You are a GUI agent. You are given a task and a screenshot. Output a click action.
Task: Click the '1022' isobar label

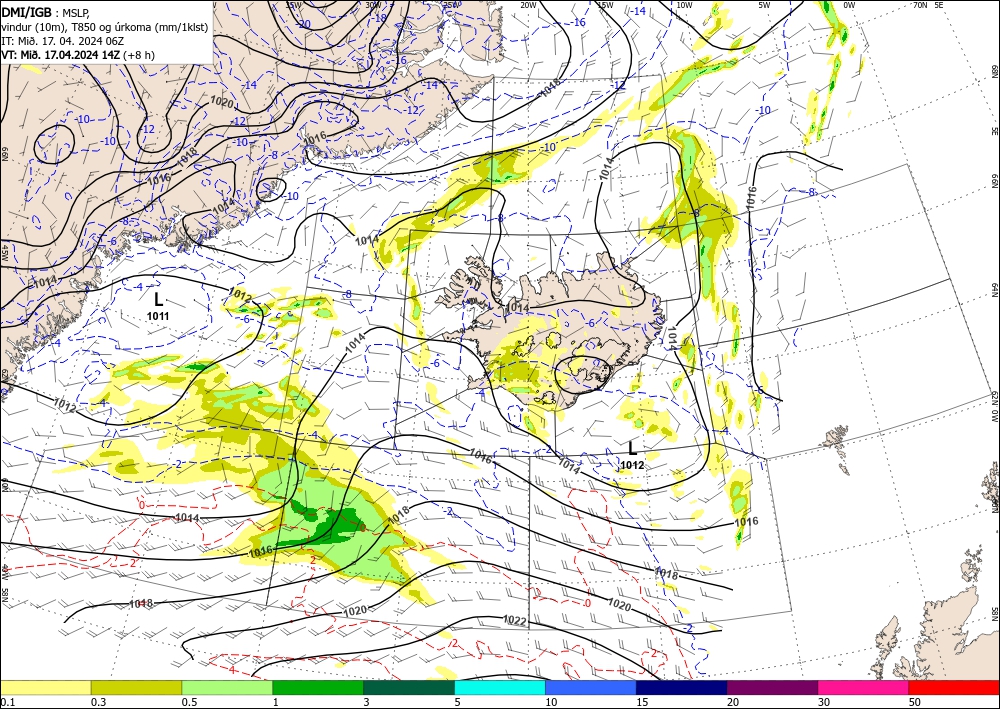tap(514, 620)
